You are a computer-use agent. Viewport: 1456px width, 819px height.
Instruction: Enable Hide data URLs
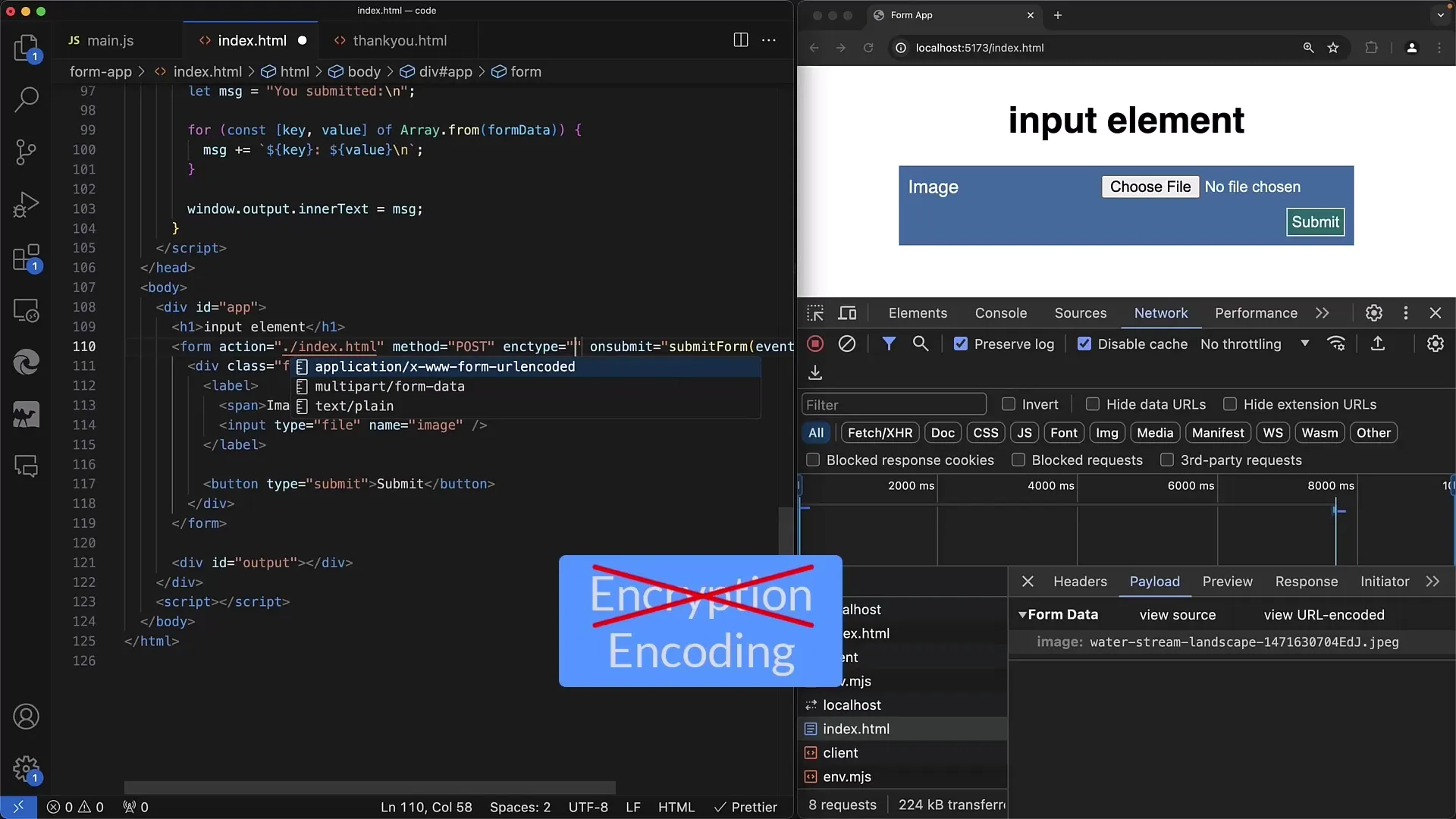point(1093,404)
